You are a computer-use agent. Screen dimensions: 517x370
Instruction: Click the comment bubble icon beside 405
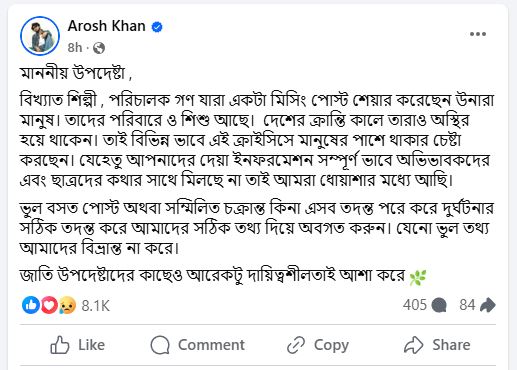tap(439, 305)
